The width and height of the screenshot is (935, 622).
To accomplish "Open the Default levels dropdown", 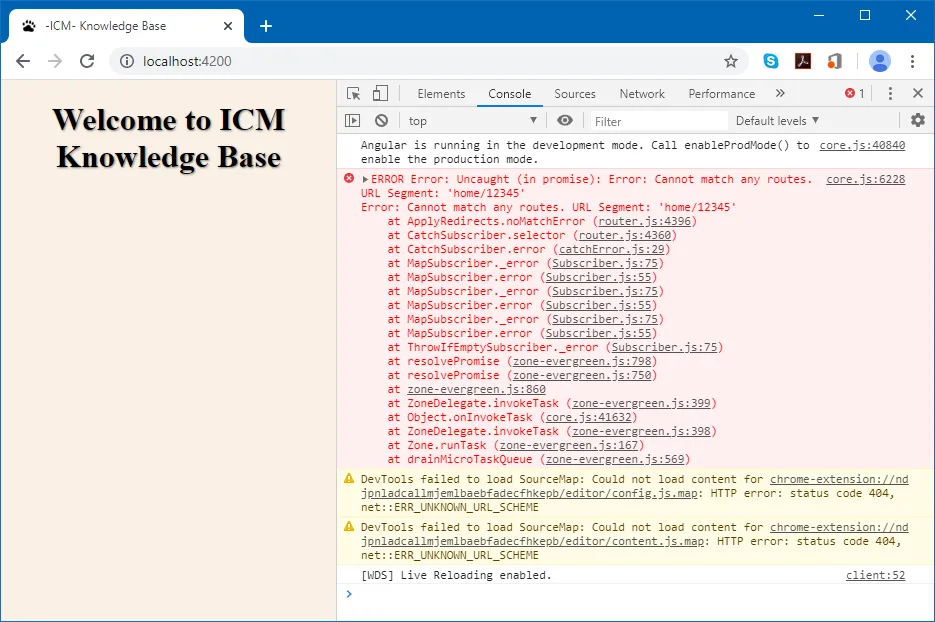I will coord(777,120).
